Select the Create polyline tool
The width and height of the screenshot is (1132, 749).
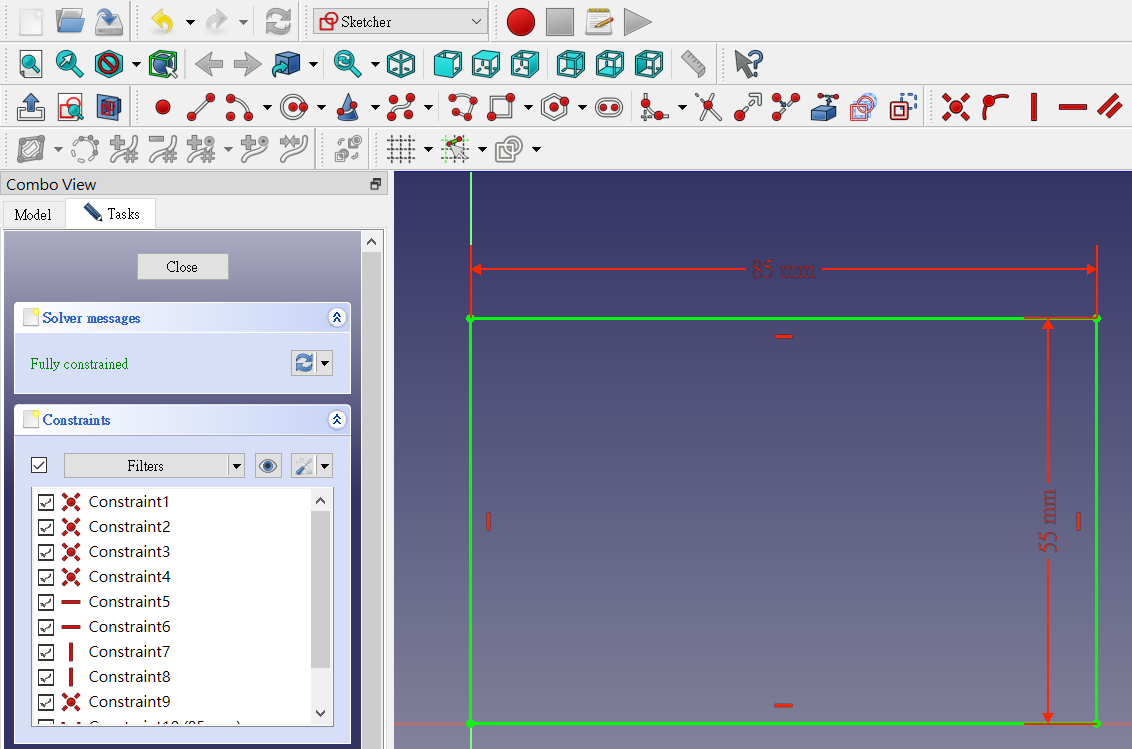[463, 108]
